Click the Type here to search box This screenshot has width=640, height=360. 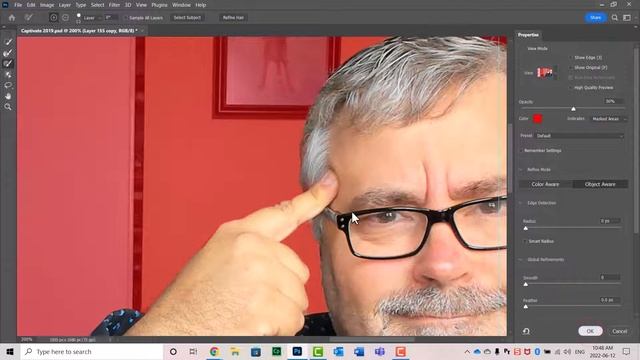pyautogui.click(x=92, y=351)
